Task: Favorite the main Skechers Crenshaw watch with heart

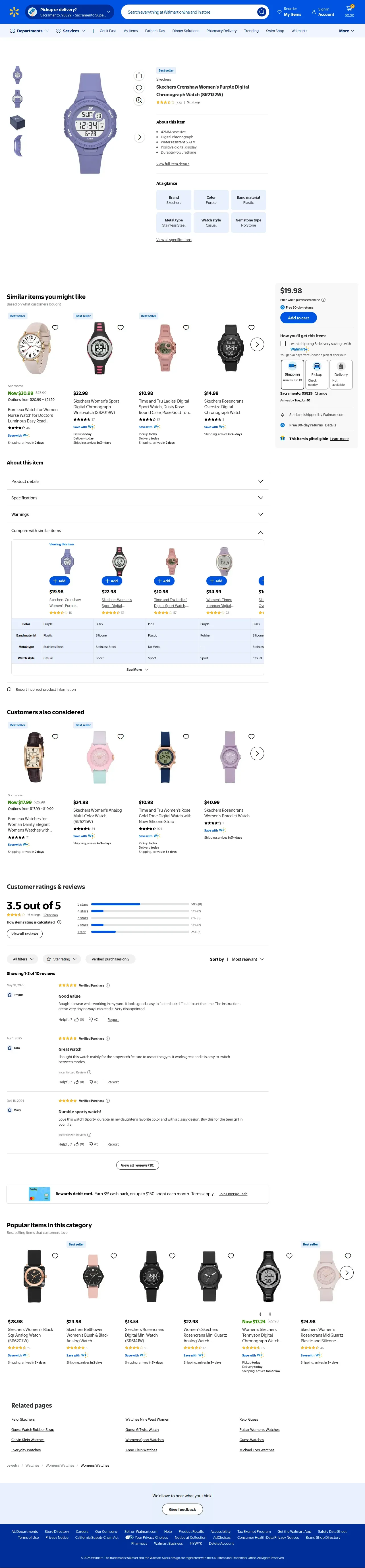Action: pyautogui.click(x=139, y=88)
